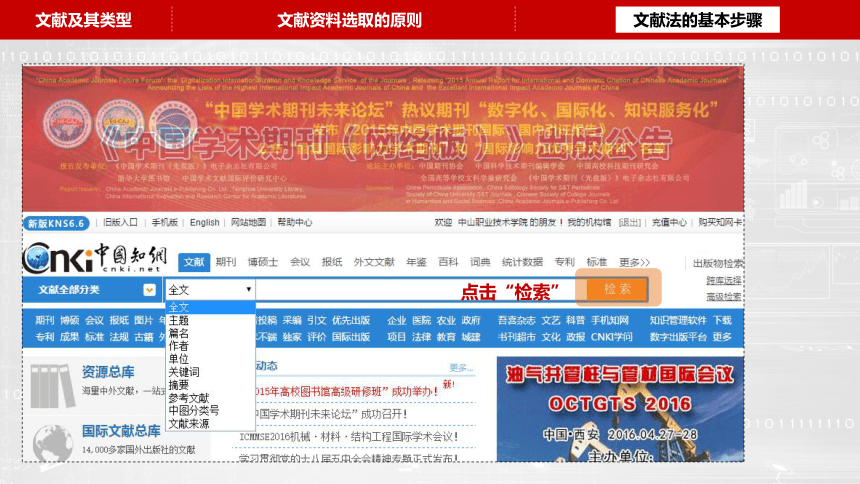Click 书刊超市 in blue navigation bar
This screenshot has width=860, height=484.
point(517,337)
